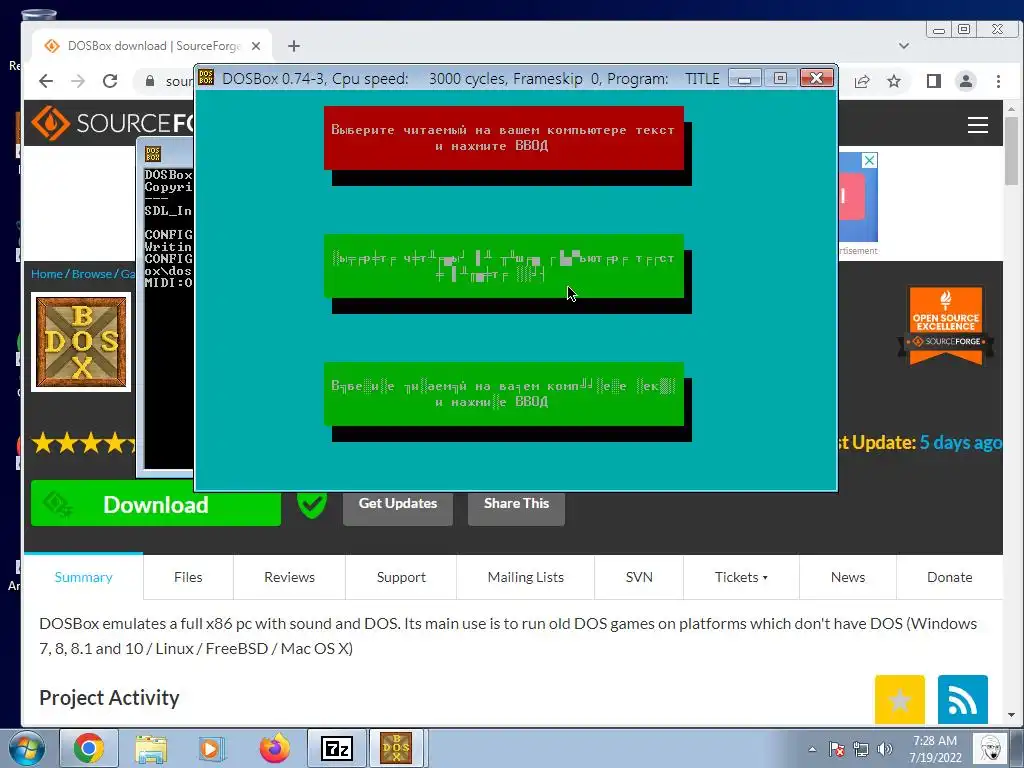1024x768 pixels.
Task: Click the DOSBox status window title icon
Action: pos(153,154)
